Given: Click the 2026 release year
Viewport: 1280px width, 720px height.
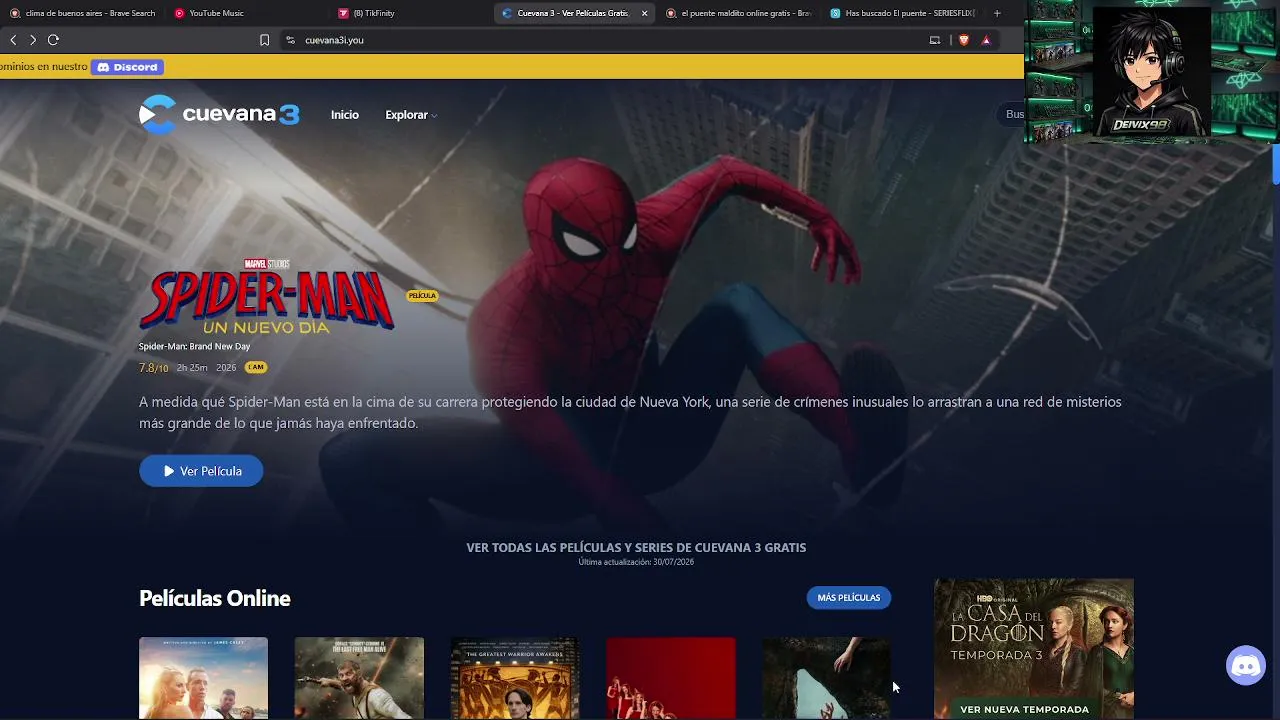Looking at the screenshot, I should pos(226,368).
